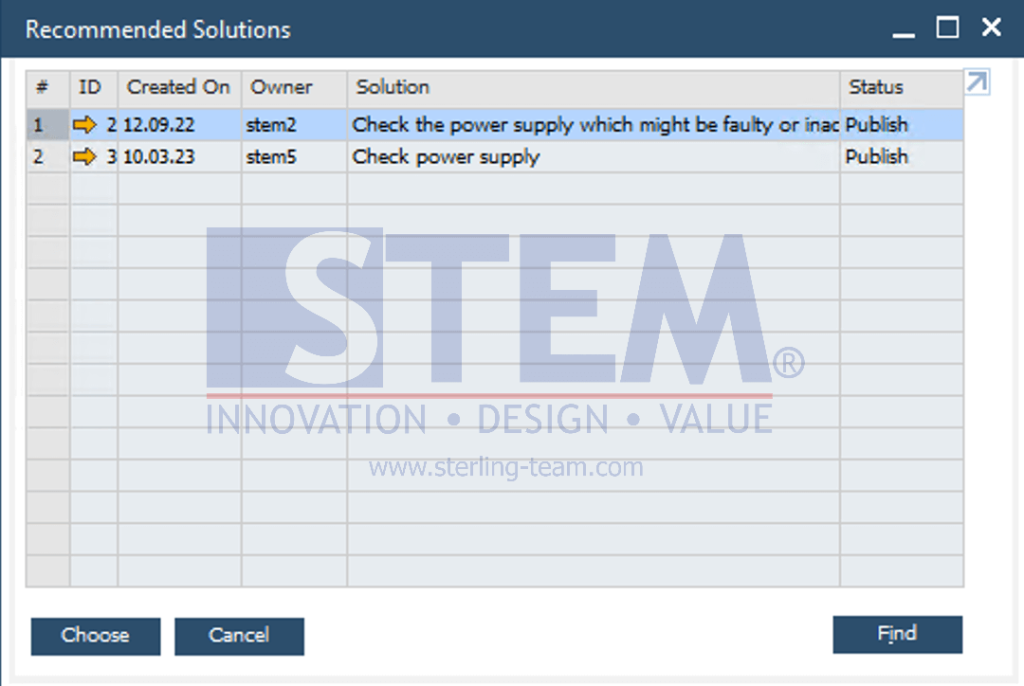The width and height of the screenshot is (1024, 686).
Task: Open the expand form settings icon beside the Status column
Action: point(977,83)
